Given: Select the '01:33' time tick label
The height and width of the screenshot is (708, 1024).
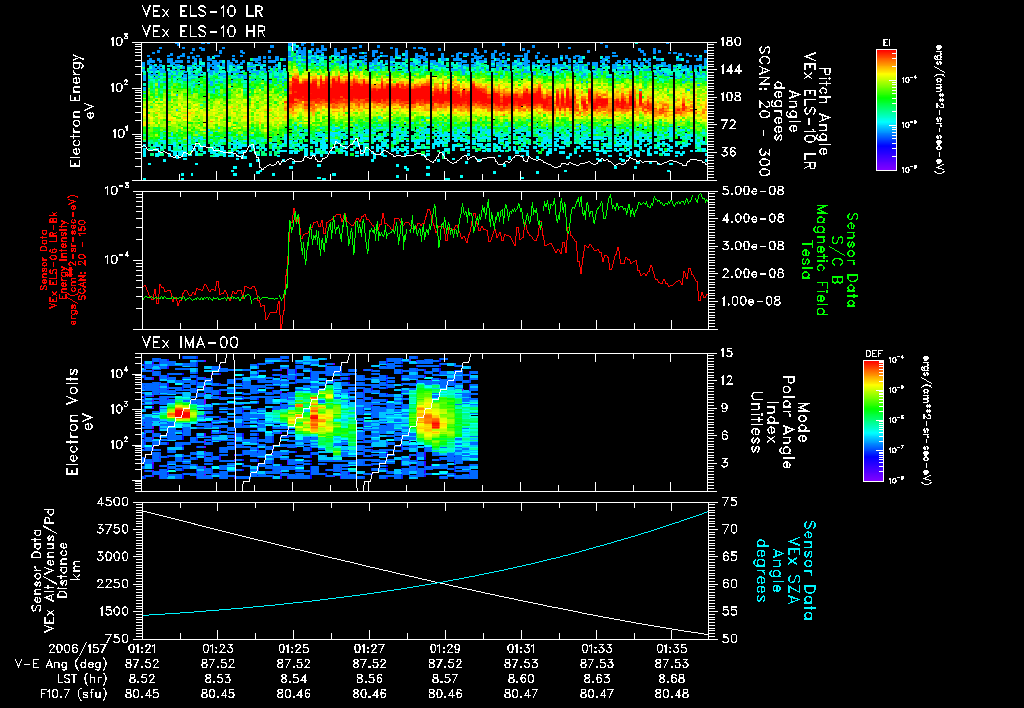Looking at the screenshot, I should tap(596, 649).
